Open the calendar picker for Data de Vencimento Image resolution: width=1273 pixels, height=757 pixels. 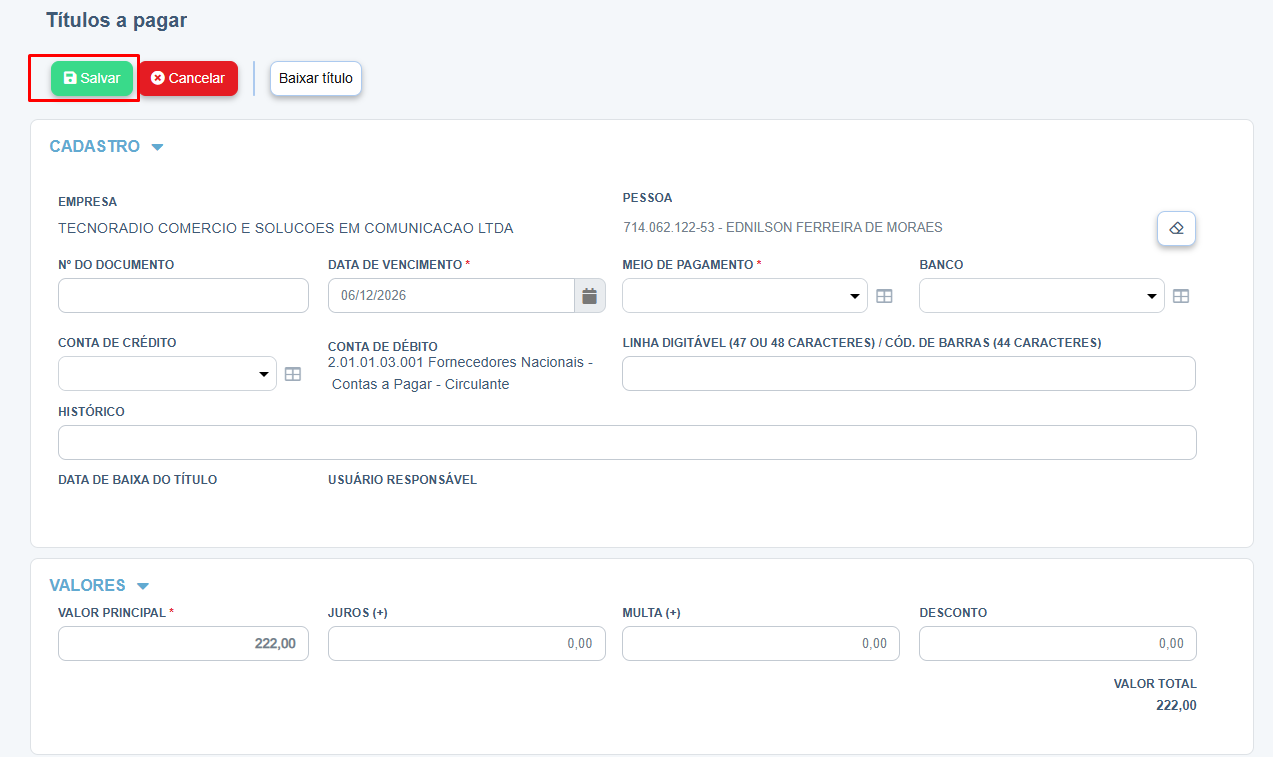589,296
